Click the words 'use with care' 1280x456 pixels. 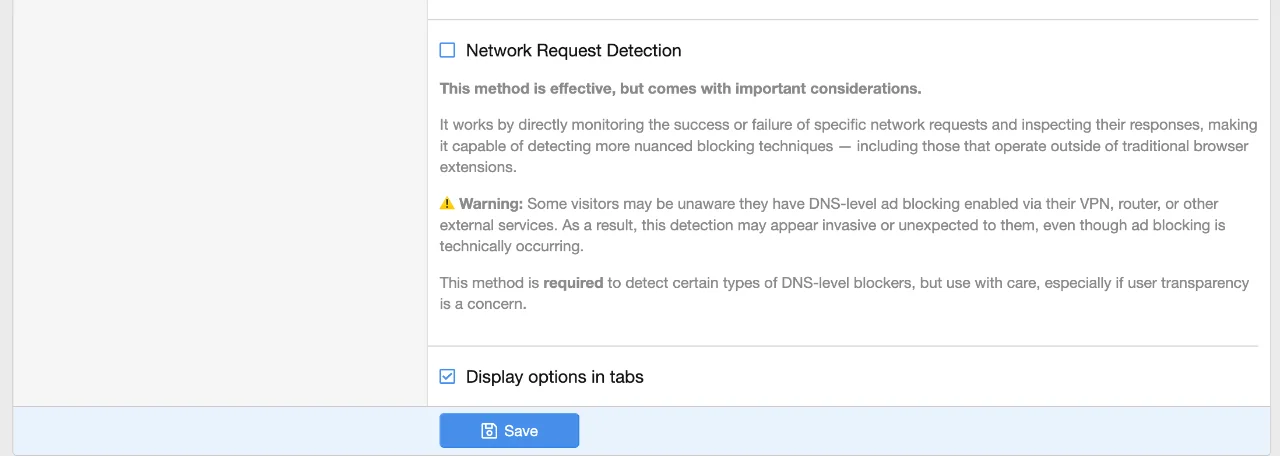point(988,283)
